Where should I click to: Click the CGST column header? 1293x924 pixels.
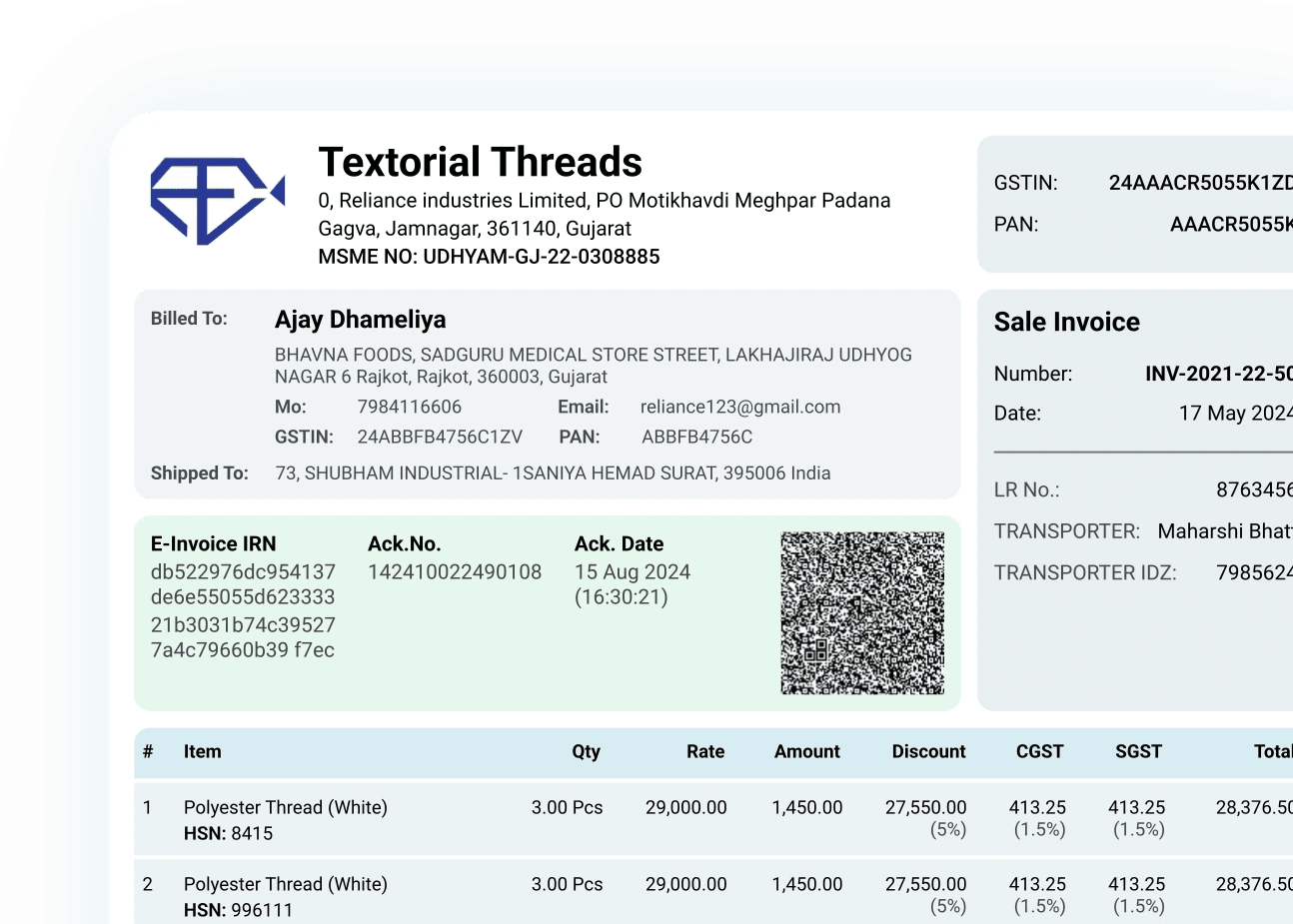1039,752
